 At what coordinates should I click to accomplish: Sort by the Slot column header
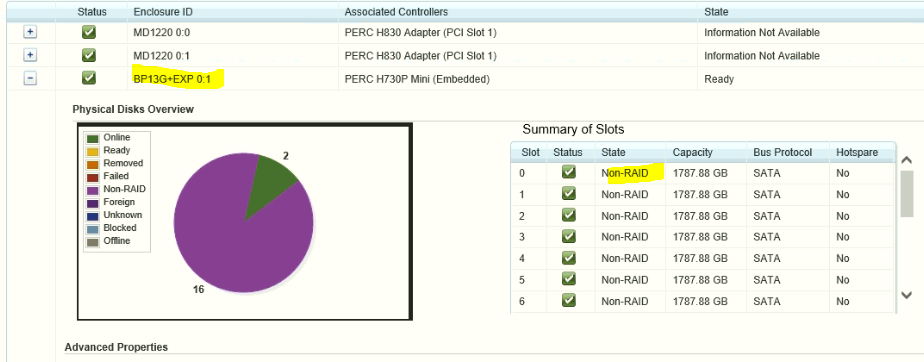click(x=530, y=152)
